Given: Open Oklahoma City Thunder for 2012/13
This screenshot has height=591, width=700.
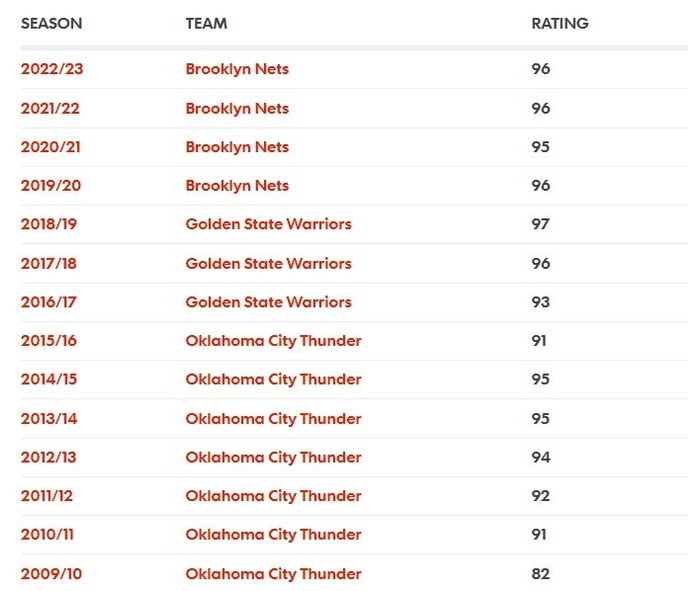Looking at the screenshot, I should point(273,457).
